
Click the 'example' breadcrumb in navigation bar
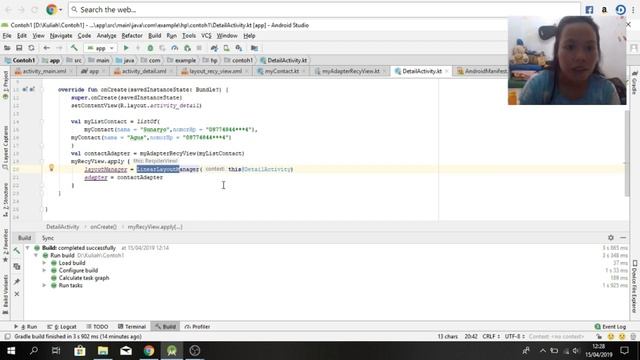[x=182, y=60]
